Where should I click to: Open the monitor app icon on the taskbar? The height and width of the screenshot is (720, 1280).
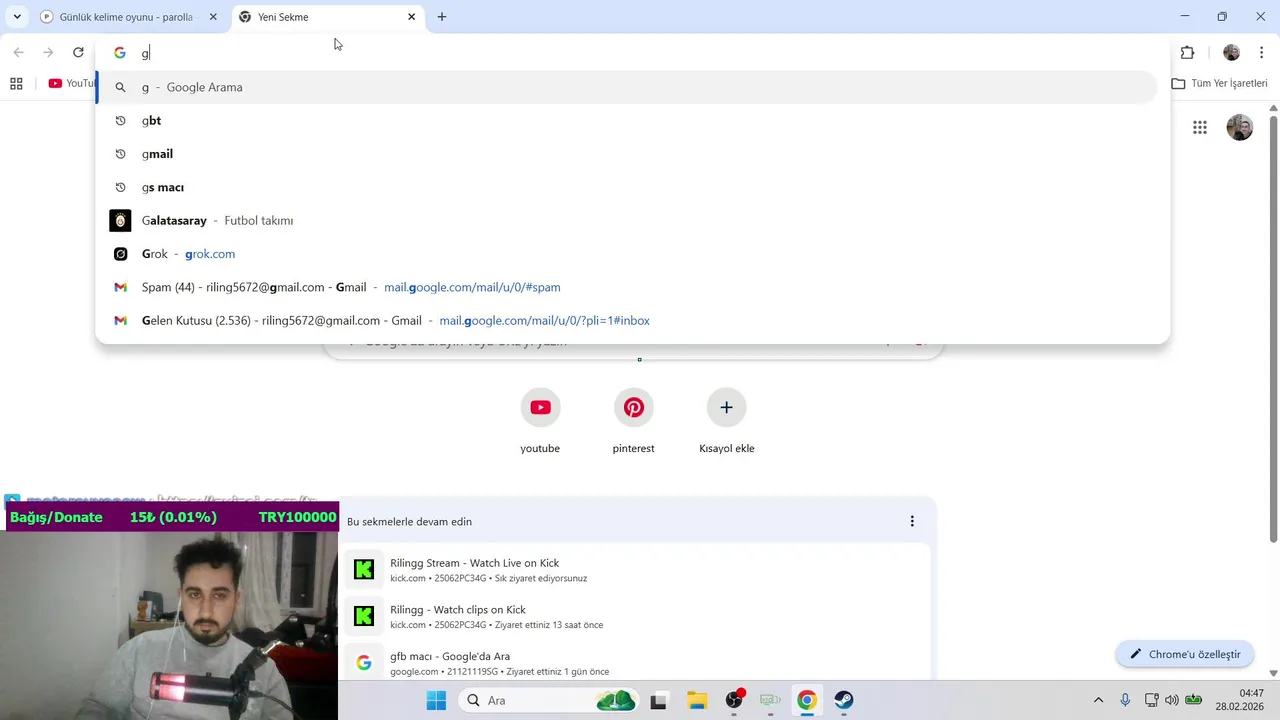(x=770, y=700)
